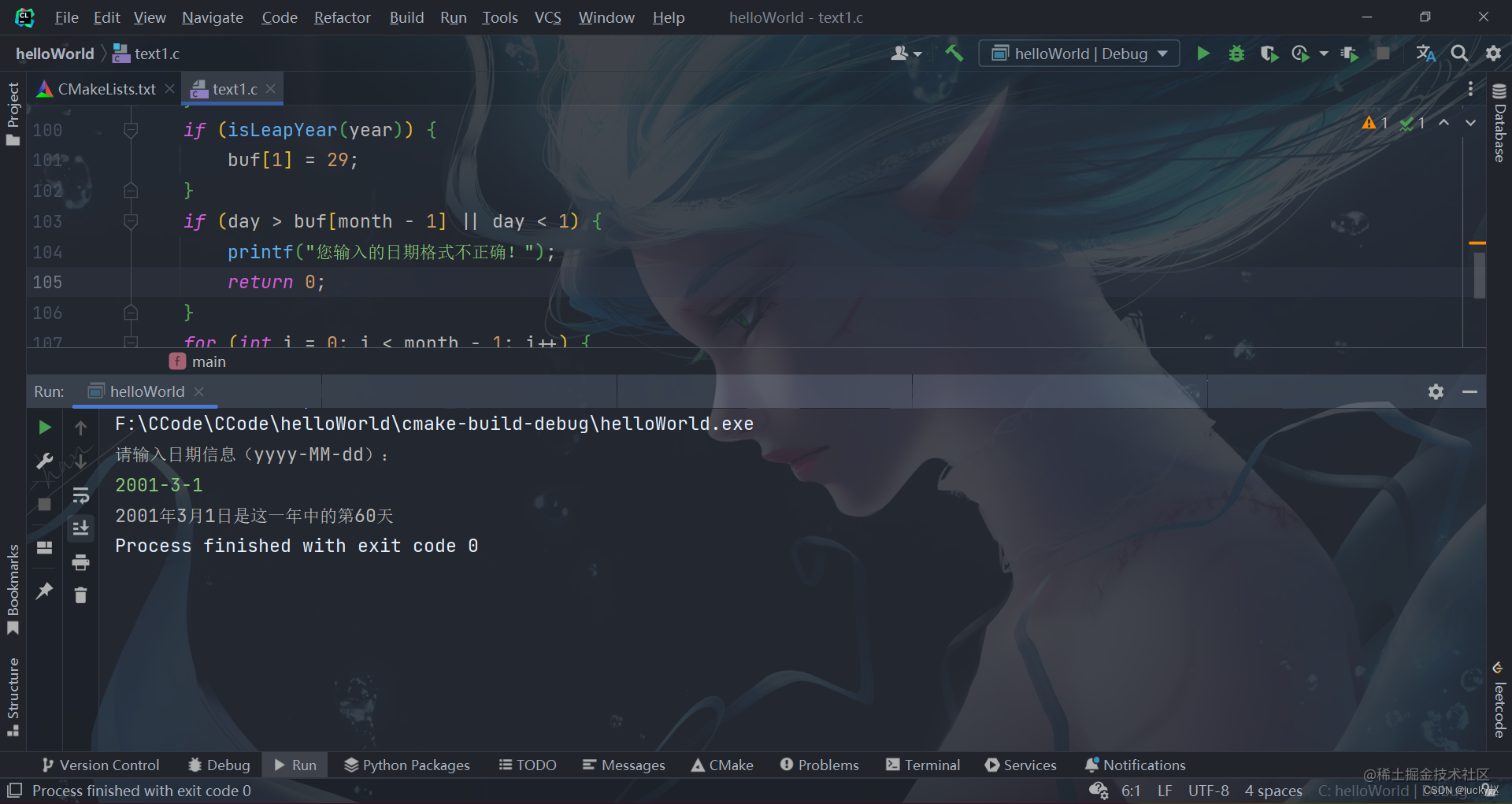Select the helloWorld run tab

click(x=146, y=391)
